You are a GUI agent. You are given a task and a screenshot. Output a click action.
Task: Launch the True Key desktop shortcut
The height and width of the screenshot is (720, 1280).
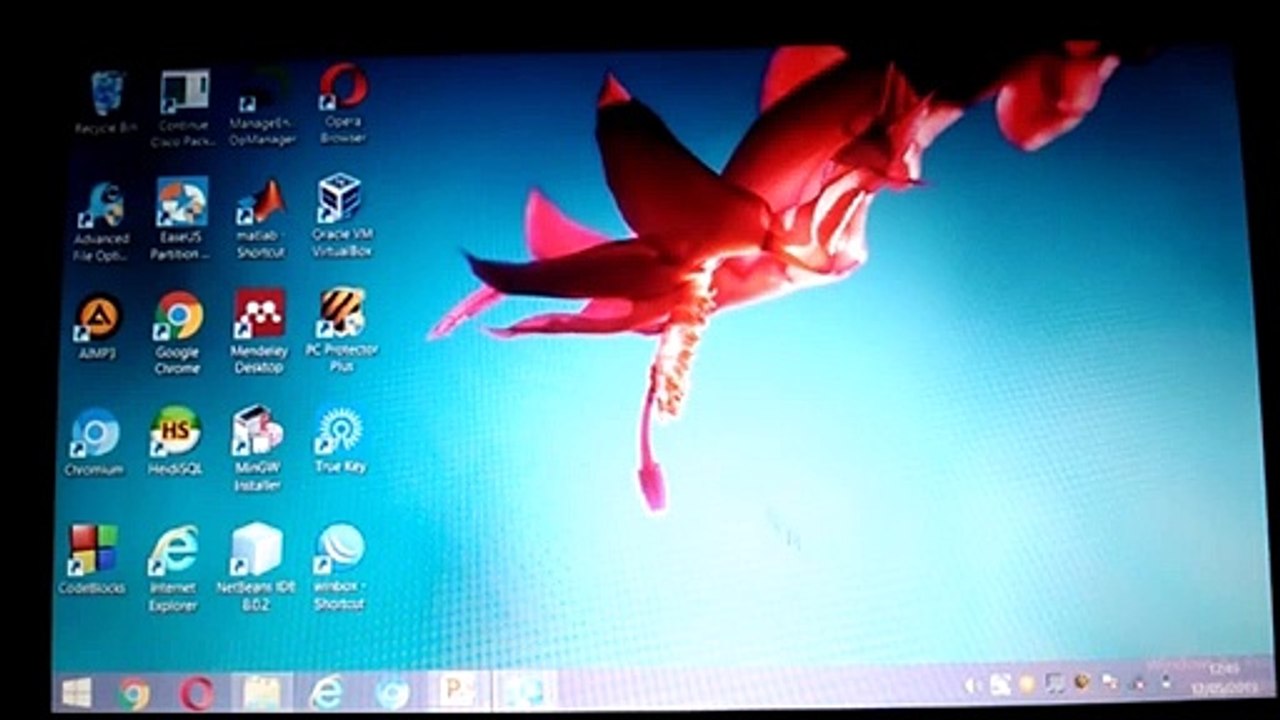pyautogui.click(x=340, y=439)
